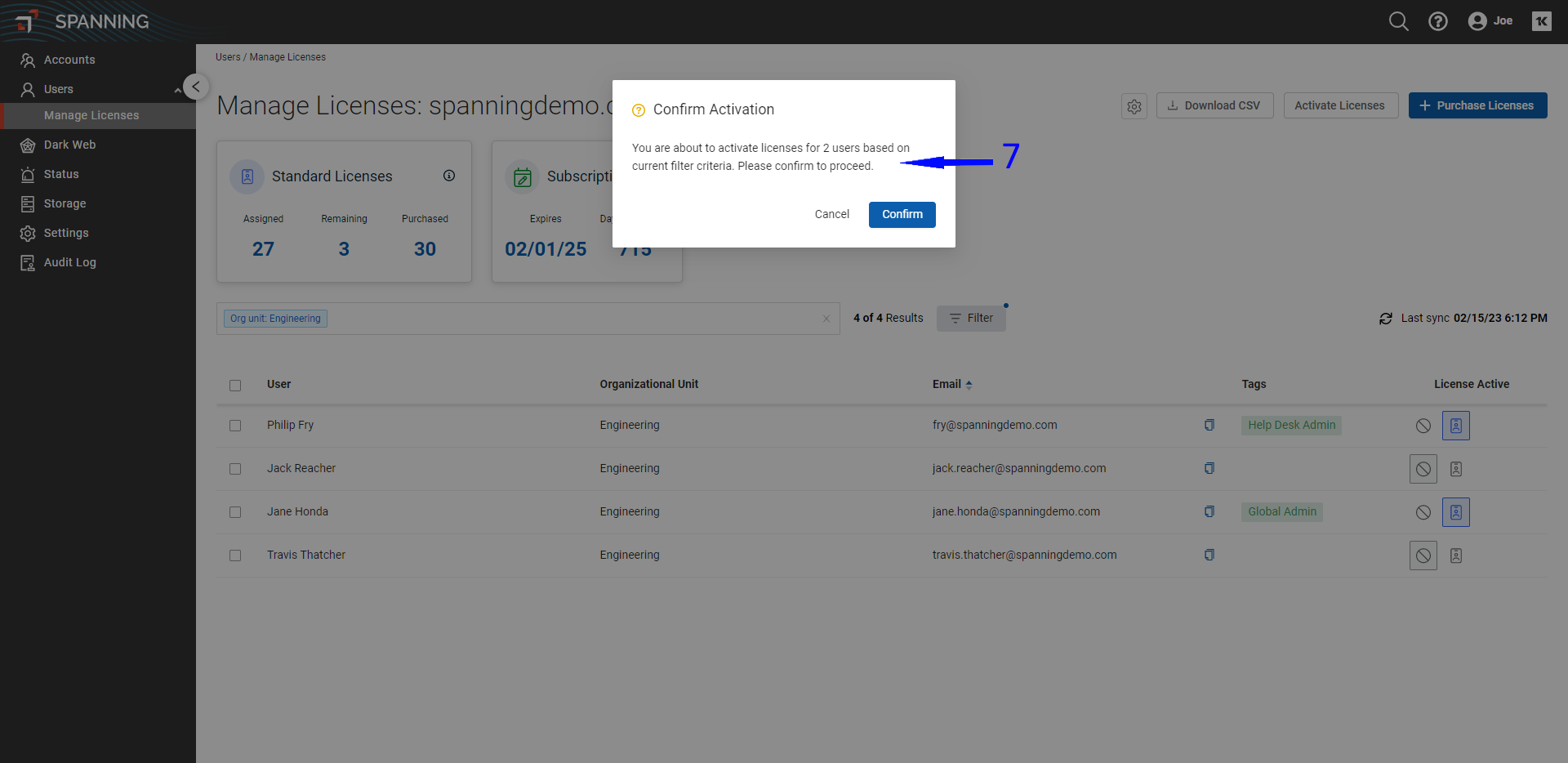Click Download CSV button
Viewport: 1568px width, 763px height.
[1214, 105]
